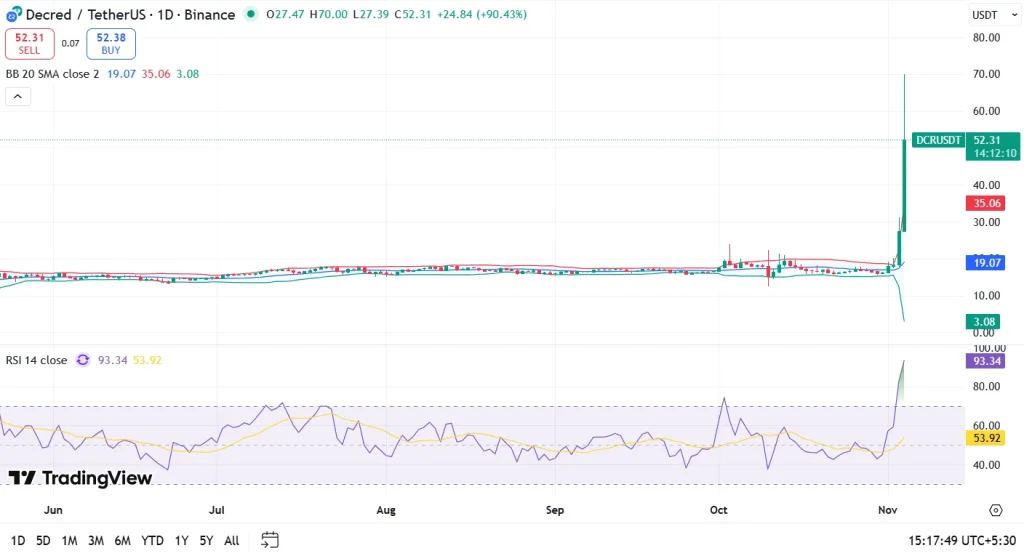Select the 3M time range

point(96,540)
